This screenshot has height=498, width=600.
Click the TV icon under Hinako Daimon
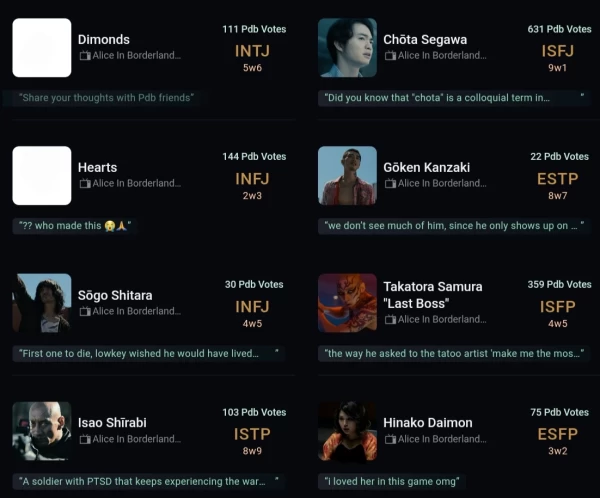click(390, 439)
